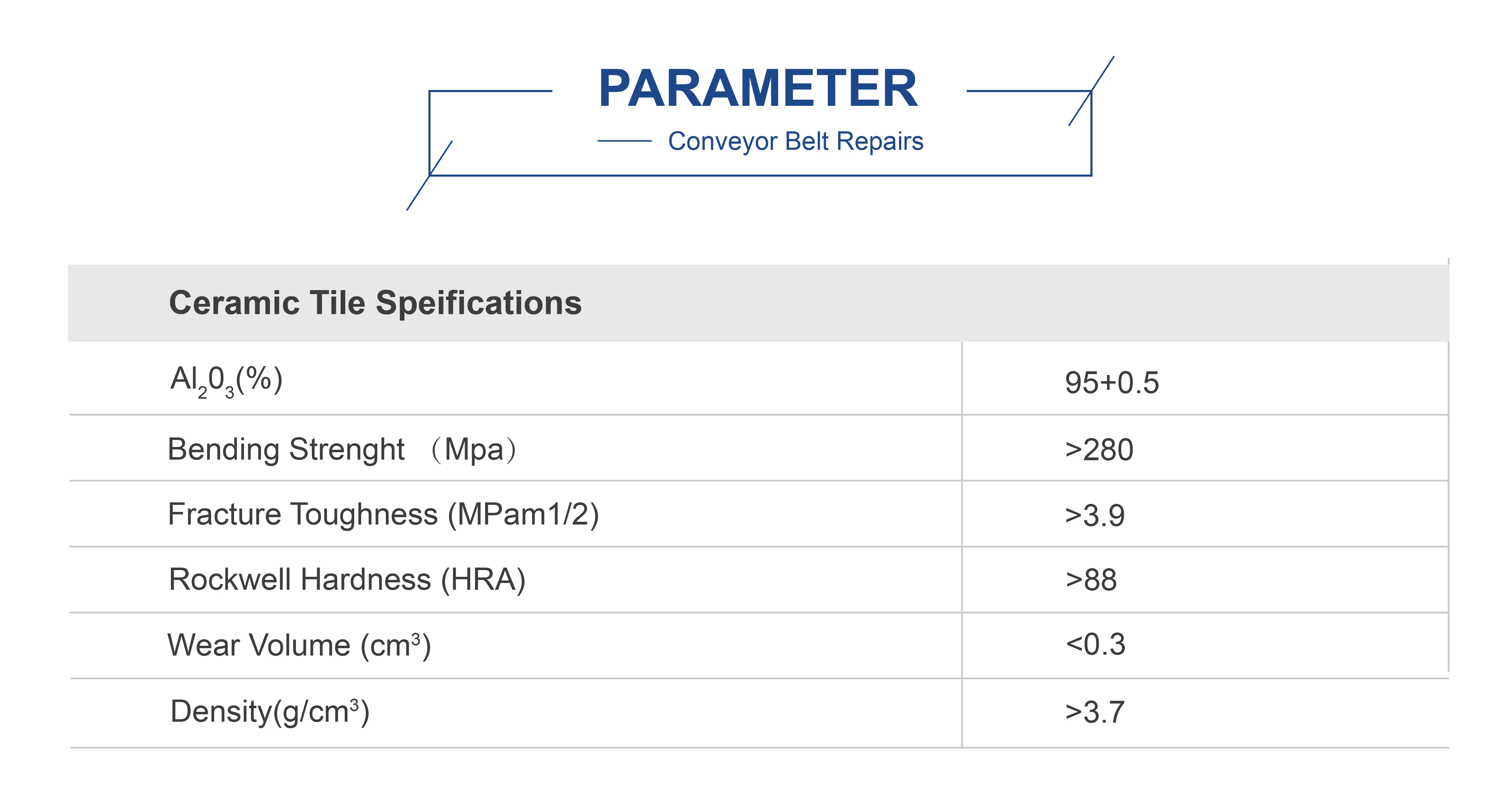The image size is (1512, 806).
Task: Click the Ceramic Tile Speifications table header
Action: tap(375, 303)
